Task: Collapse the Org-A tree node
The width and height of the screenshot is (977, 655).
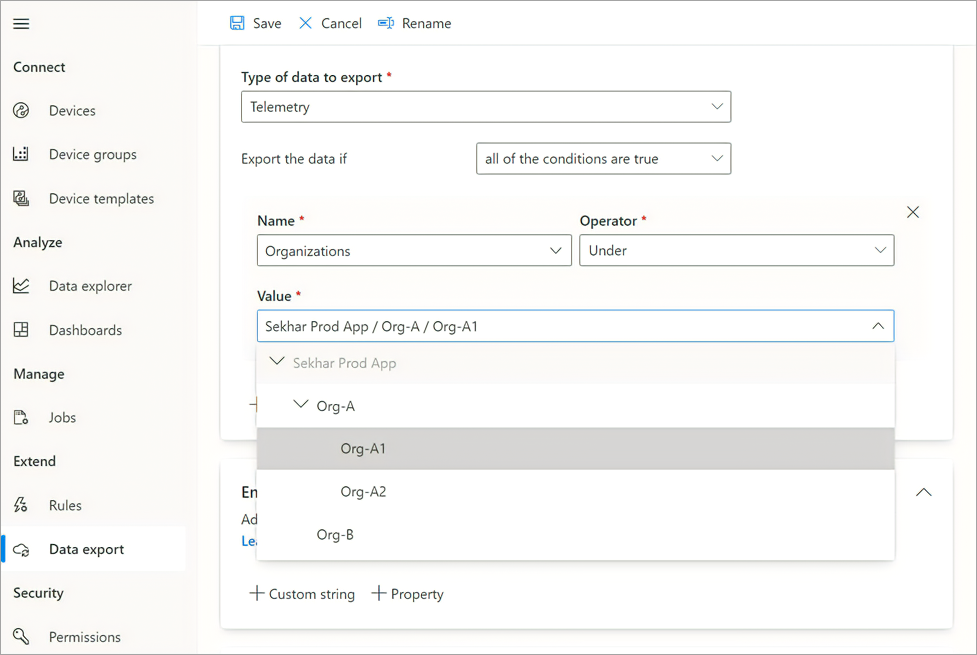Action: [301, 404]
